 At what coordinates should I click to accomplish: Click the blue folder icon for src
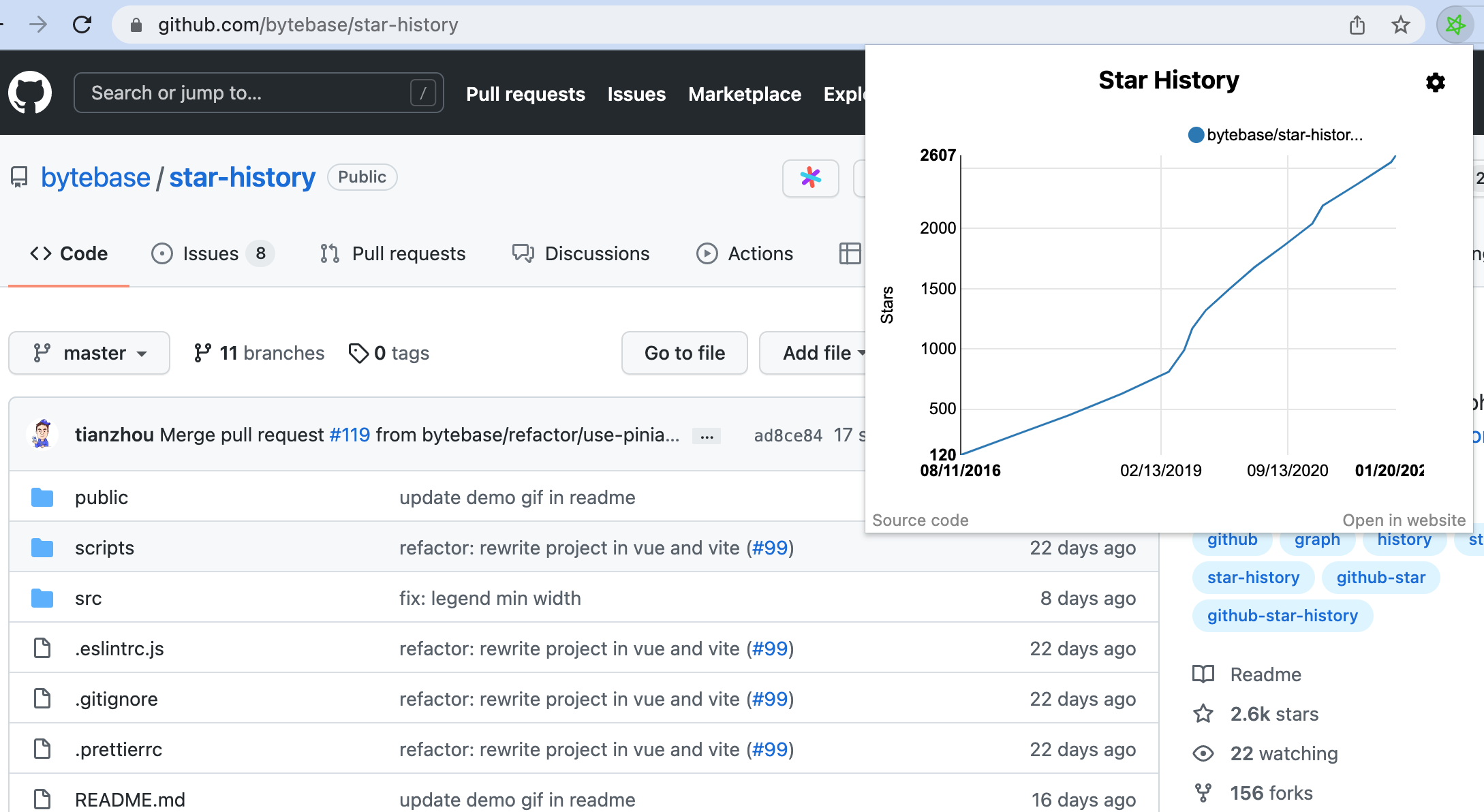point(42,597)
